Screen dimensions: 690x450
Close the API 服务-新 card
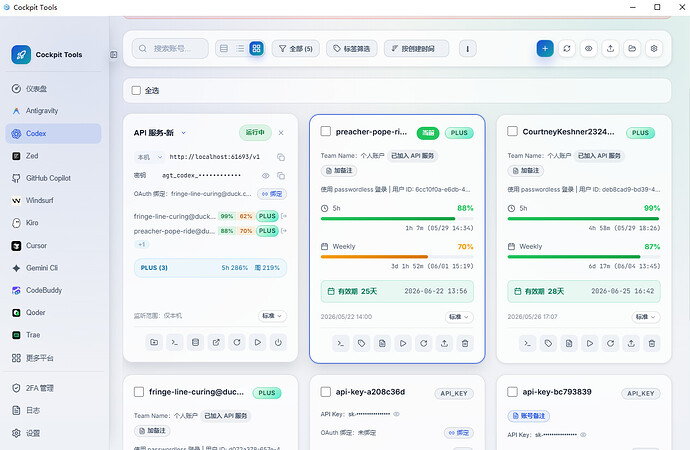coord(281,133)
